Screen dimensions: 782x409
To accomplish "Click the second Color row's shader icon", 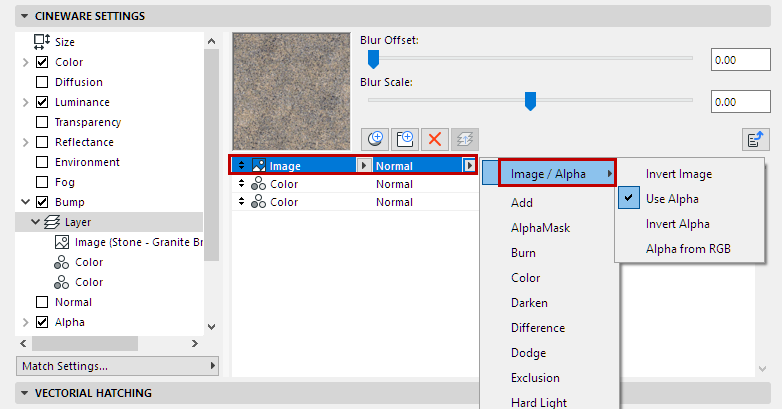I will [x=258, y=202].
